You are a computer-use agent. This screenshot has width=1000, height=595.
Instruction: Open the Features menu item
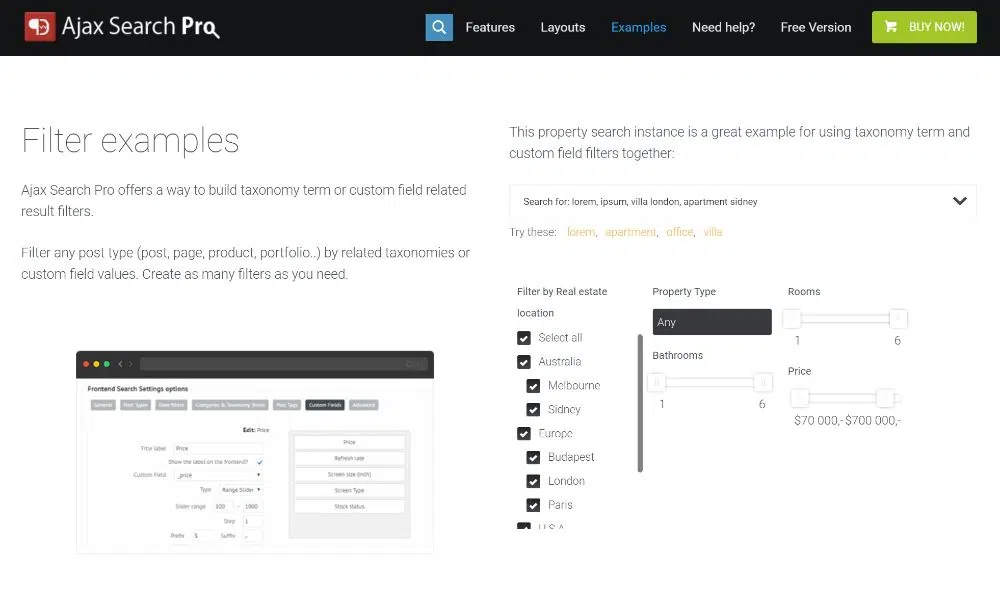click(x=490, y=27)
